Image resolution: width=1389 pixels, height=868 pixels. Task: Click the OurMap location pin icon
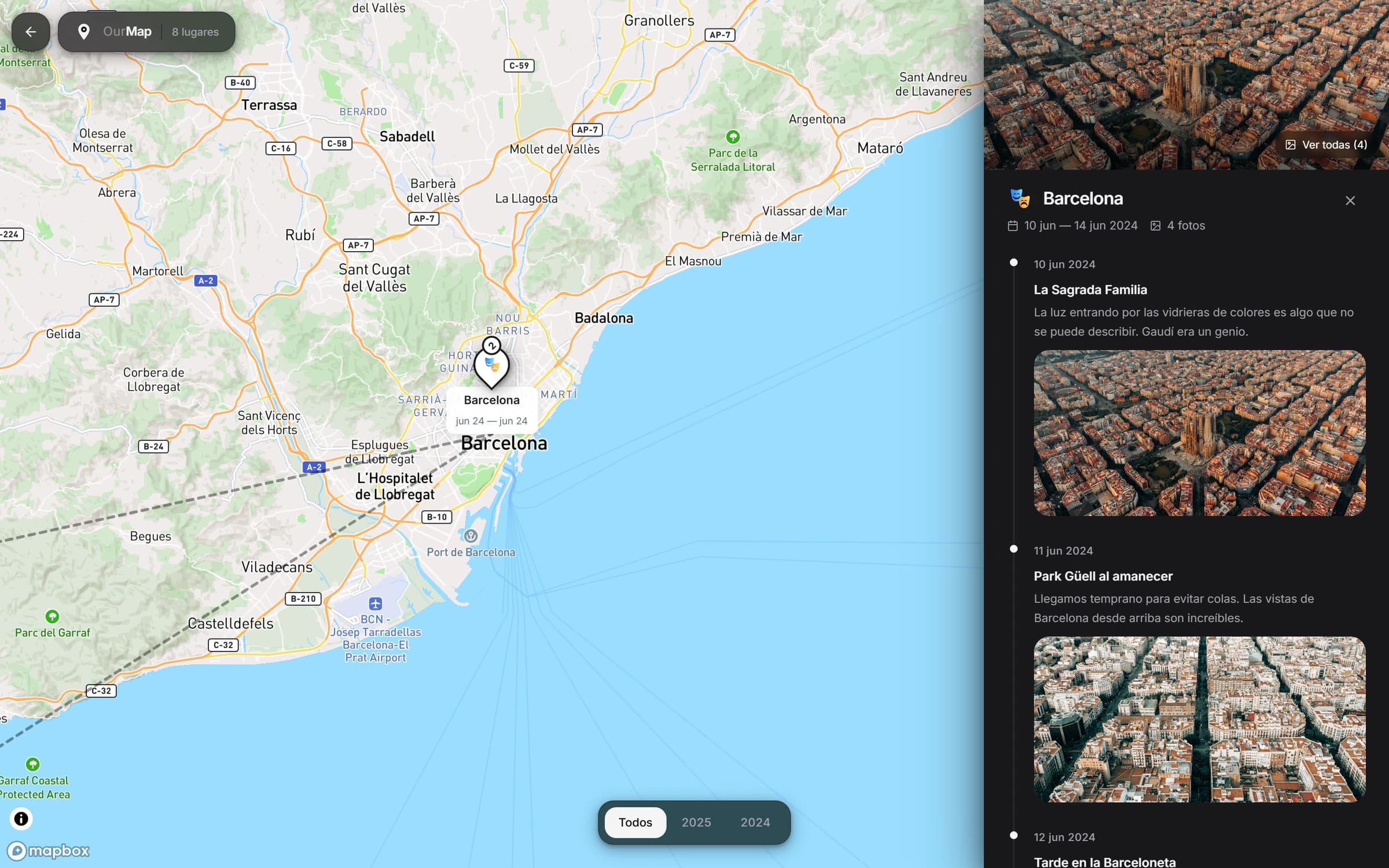(x=84, y=32)
